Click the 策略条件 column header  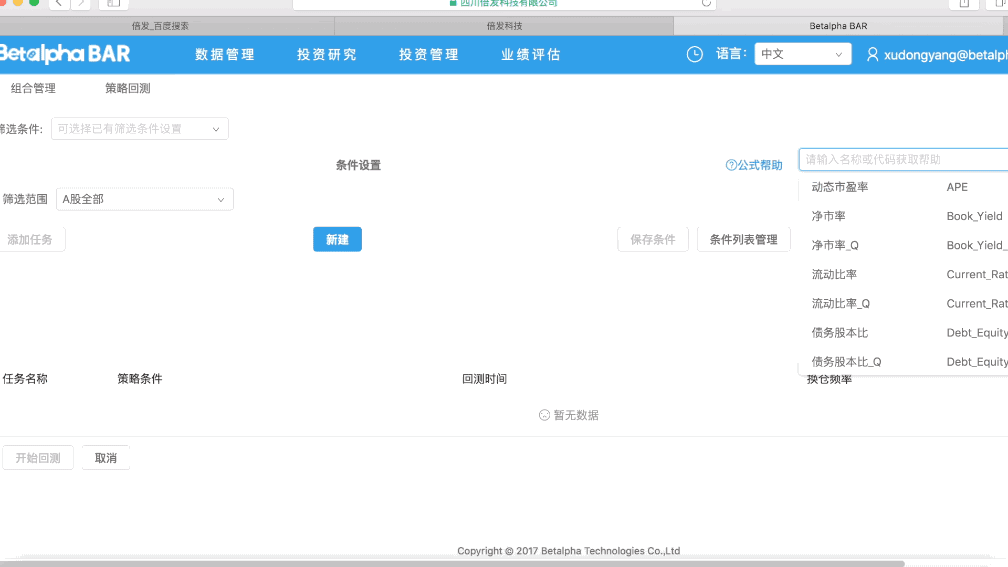140,379
